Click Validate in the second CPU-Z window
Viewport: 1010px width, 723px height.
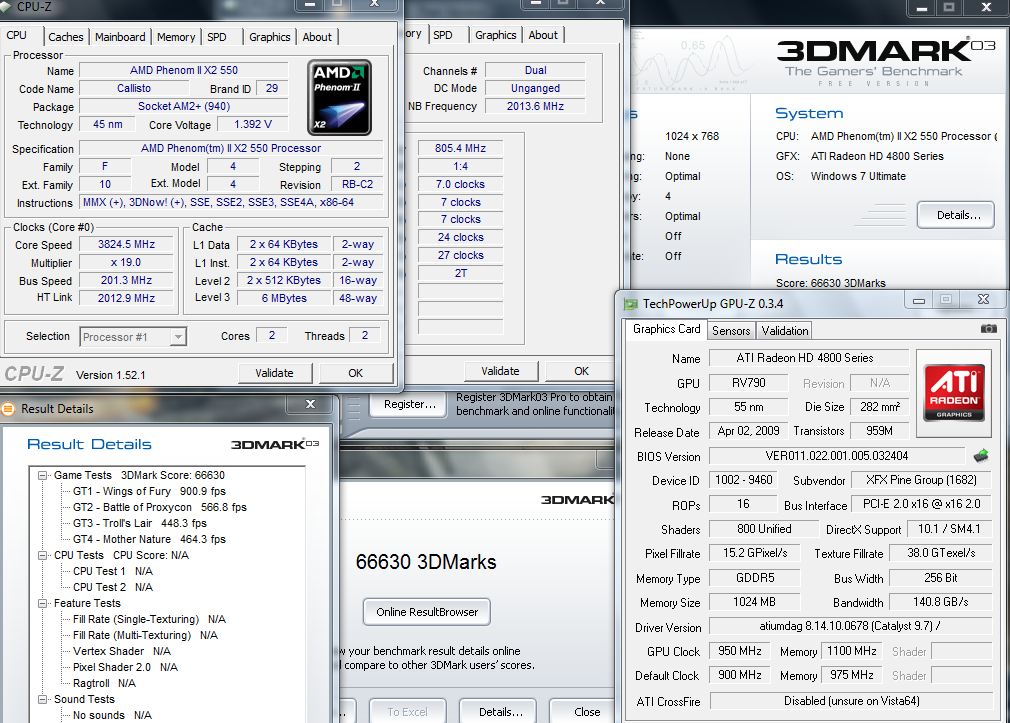point(500,371)
